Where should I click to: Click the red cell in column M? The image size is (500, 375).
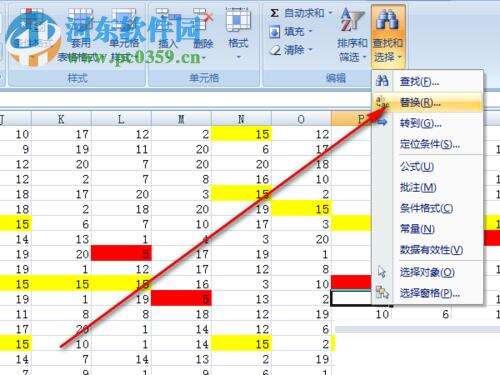click(x=181, y=299)
